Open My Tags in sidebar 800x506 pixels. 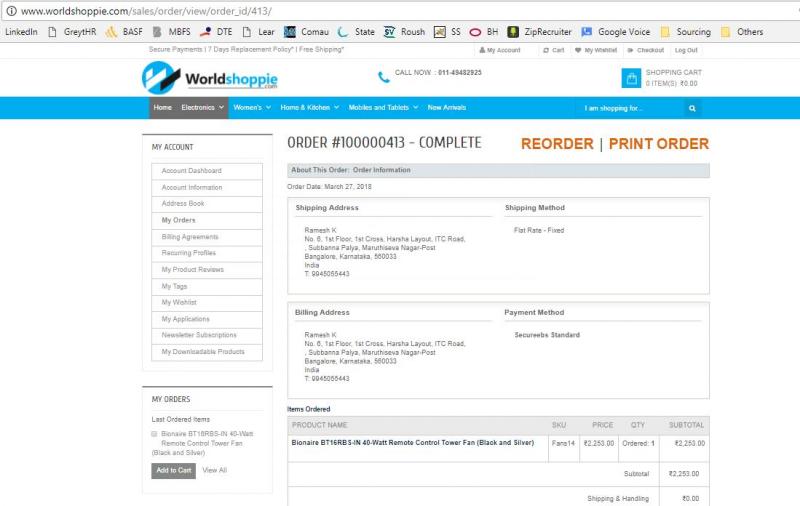coord(207,287)
